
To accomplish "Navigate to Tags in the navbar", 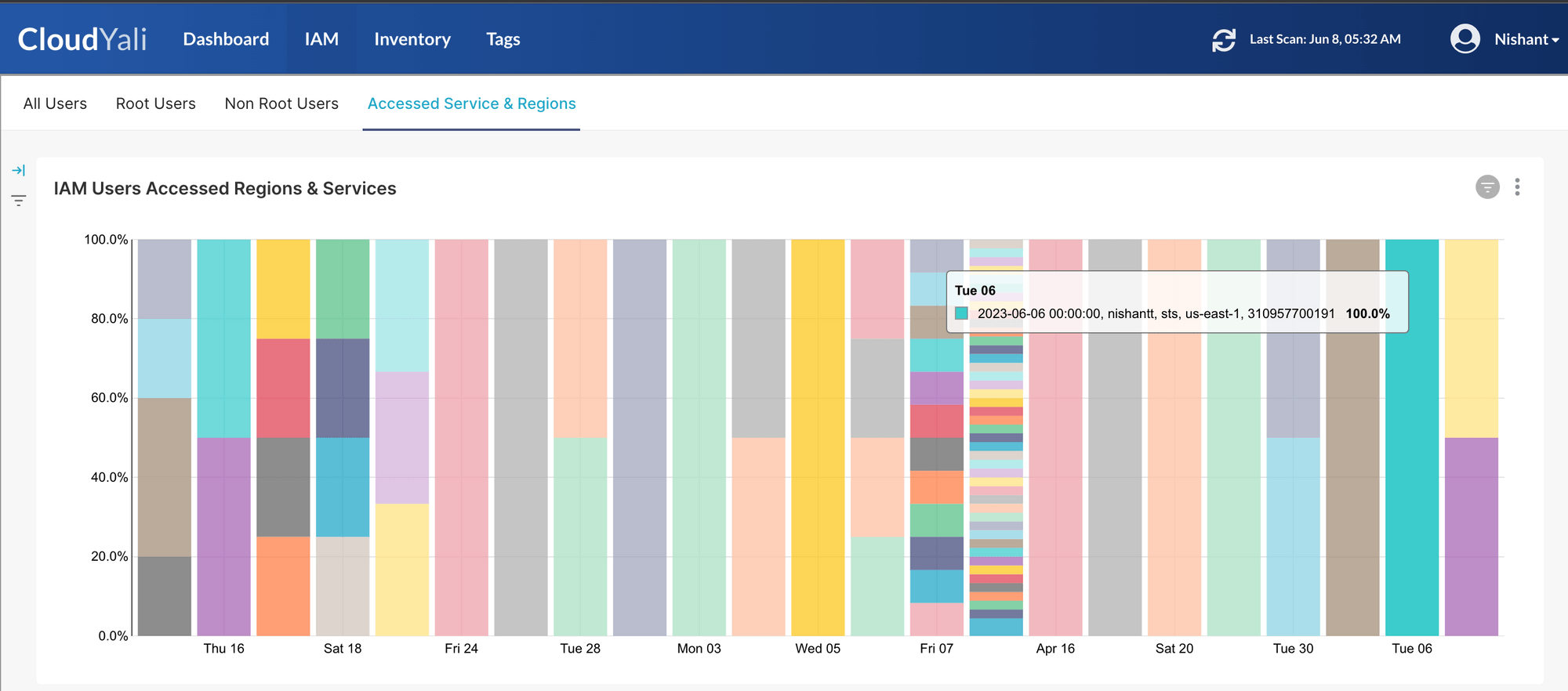I will point(503,39).
